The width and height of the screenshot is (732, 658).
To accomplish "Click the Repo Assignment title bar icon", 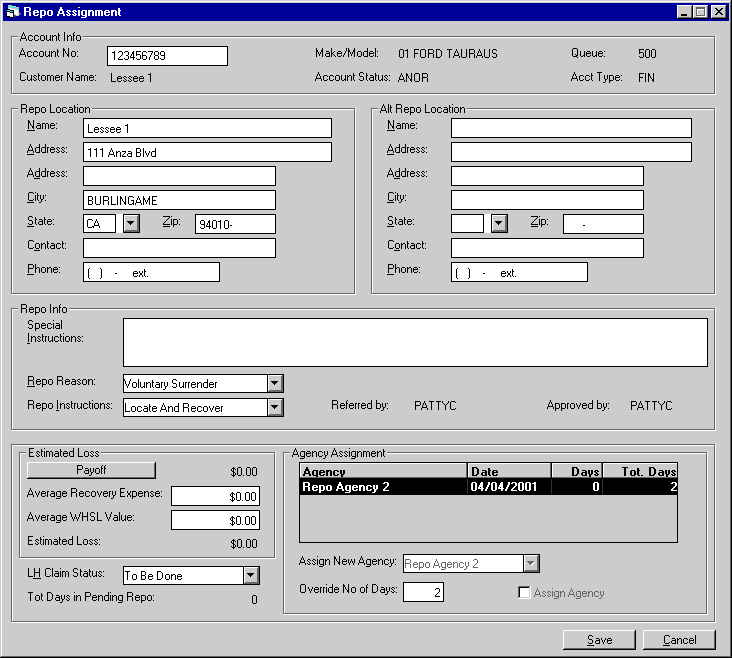I will (13, 11).
